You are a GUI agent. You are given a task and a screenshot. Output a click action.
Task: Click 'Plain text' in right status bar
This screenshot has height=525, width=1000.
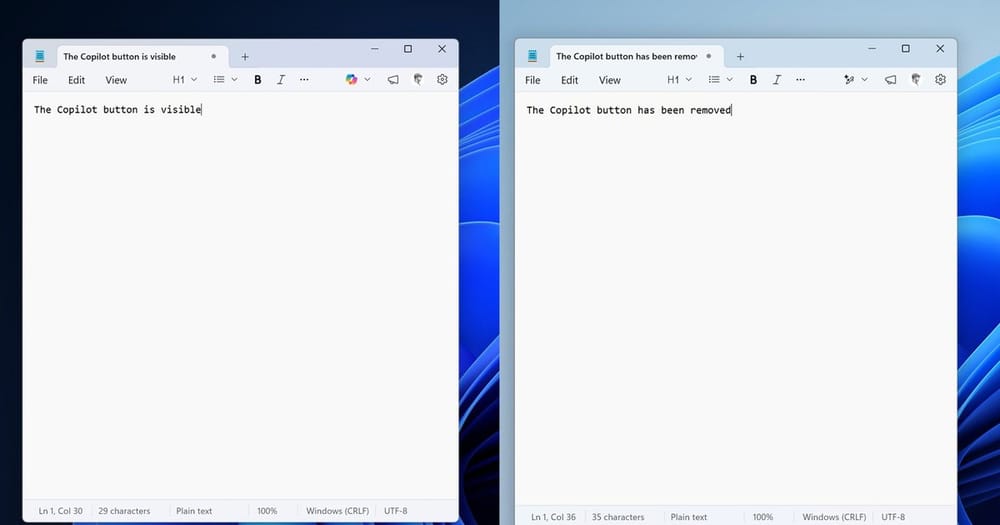pyautogui.click(x=689, y=517)
